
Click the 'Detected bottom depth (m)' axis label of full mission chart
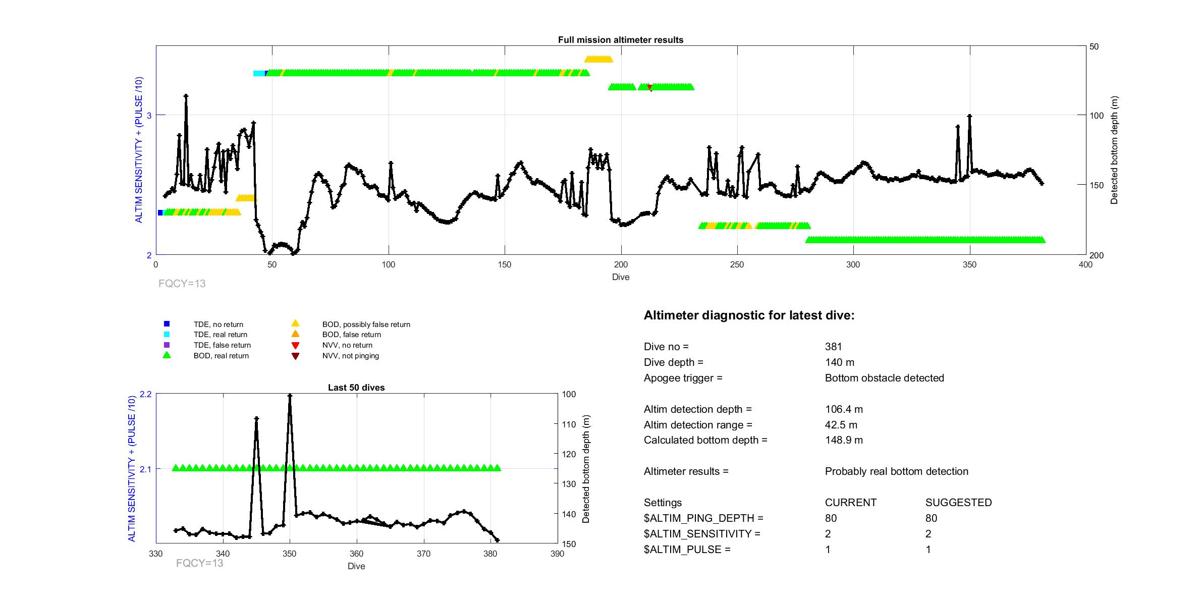tap(1114, 151)
